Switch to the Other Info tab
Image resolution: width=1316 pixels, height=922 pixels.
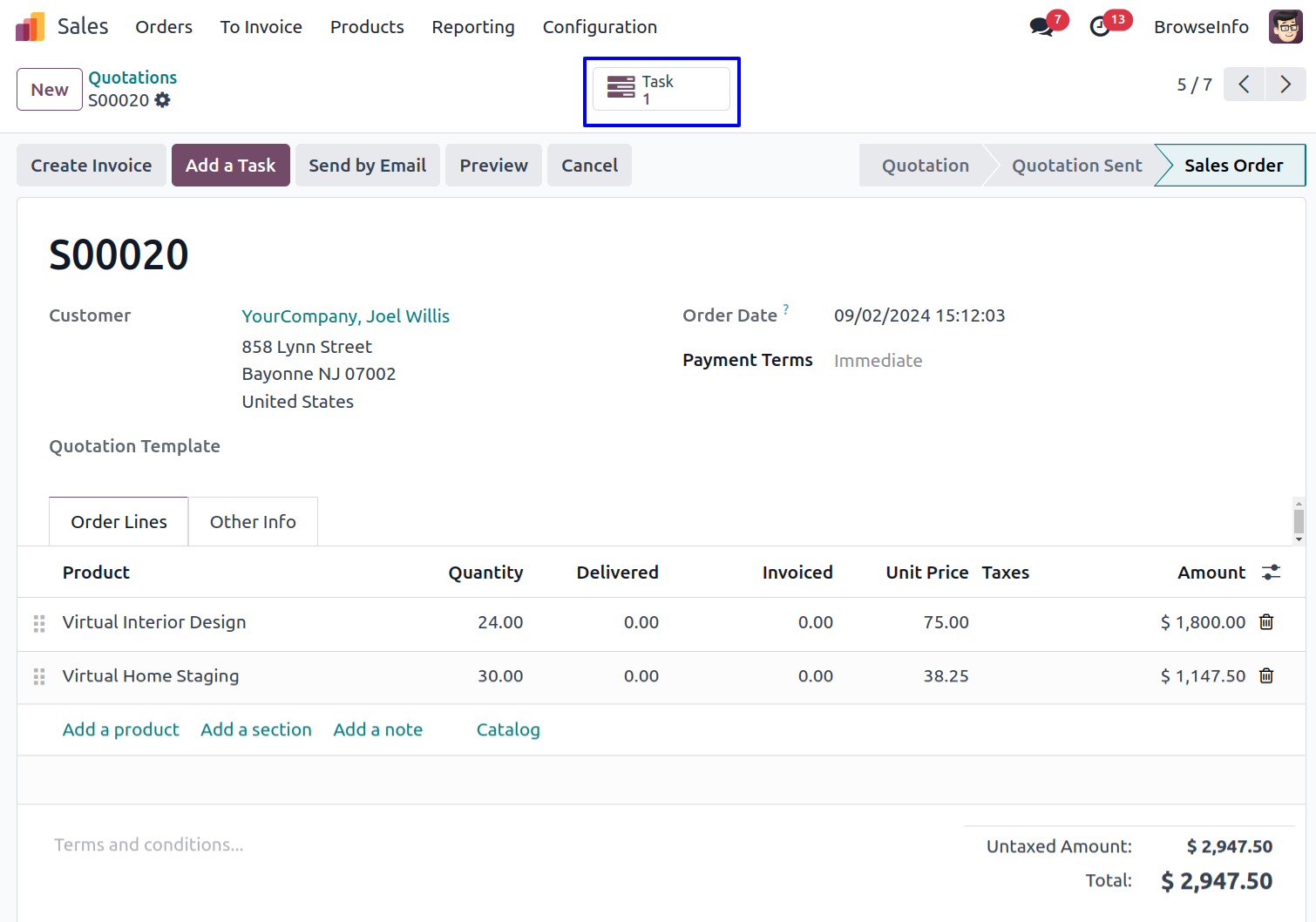pos(253,522)
